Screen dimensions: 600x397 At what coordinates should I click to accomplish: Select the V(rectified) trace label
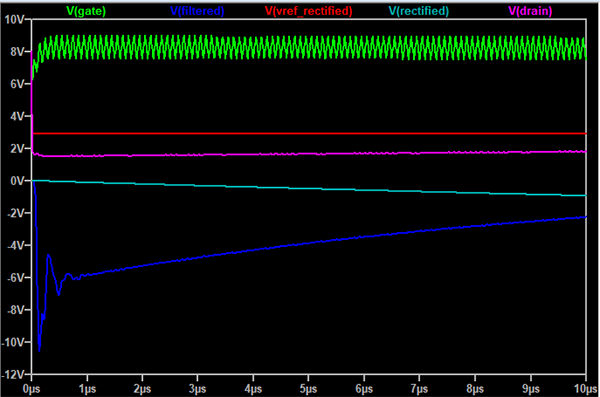coord(419,11)
